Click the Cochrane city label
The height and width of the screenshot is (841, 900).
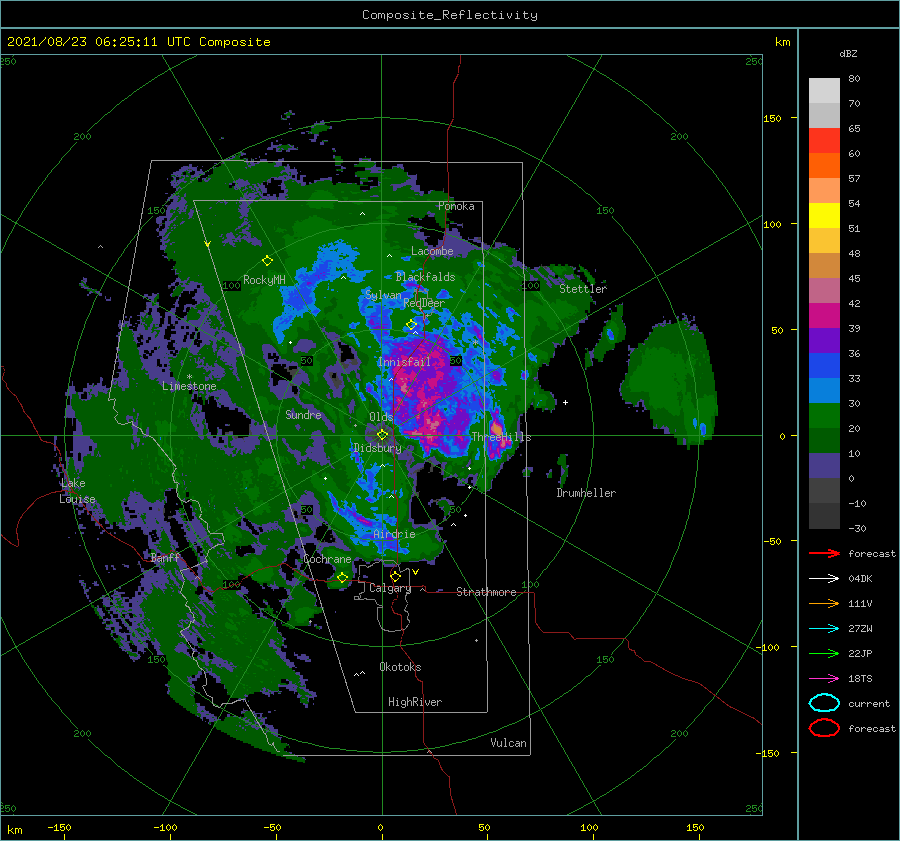click(x=327, y=559)
